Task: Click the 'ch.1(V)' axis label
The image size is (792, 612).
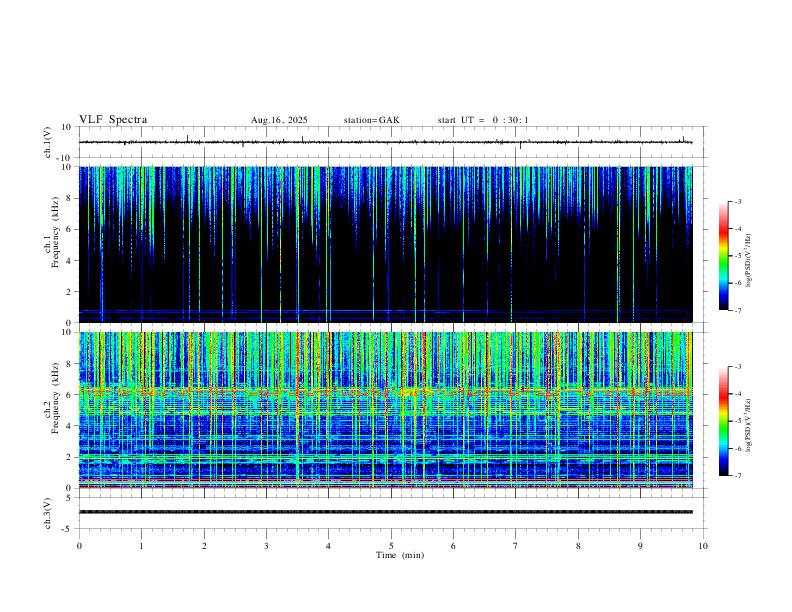Action: pos(48,142)
